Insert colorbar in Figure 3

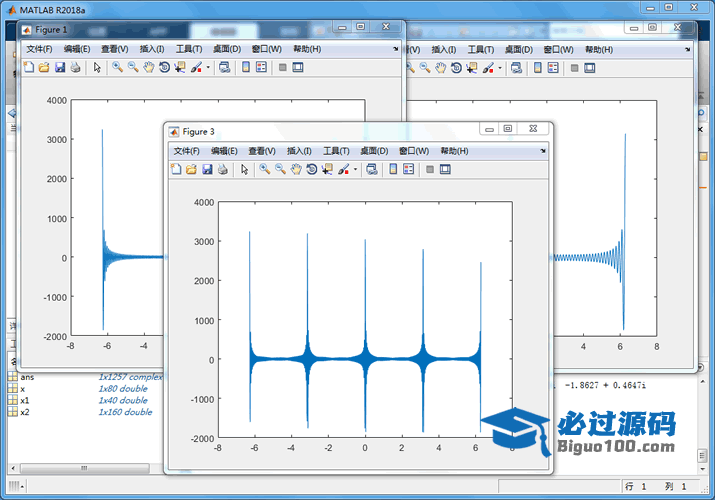(x=393, y=170)
